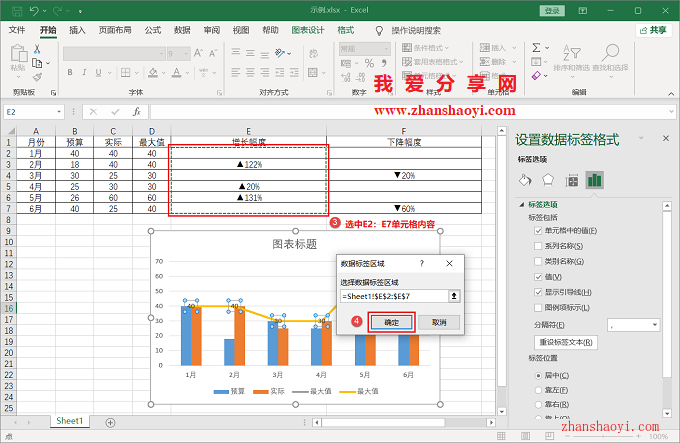680x443 pixels.
Task: Collapse the ribbon with the up chevron
Action: tap(671, 94)
